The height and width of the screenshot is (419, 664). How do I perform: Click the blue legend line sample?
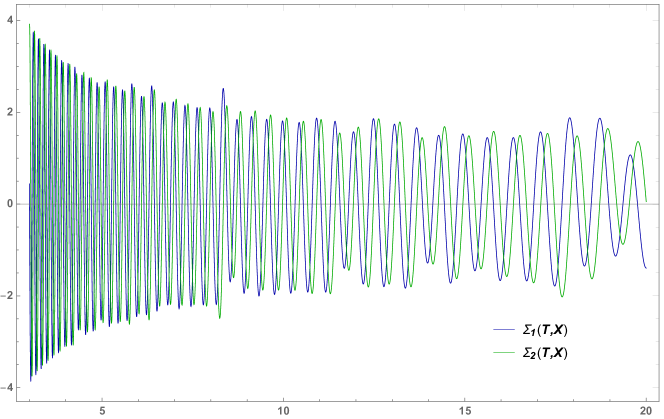coord(504,330)
